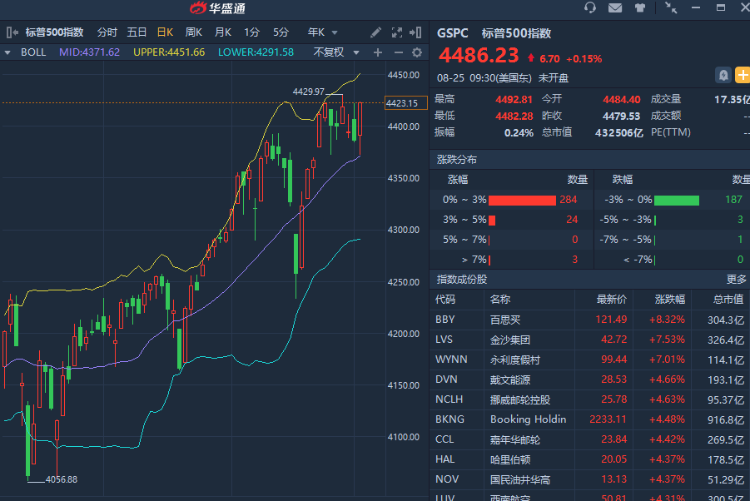Zoom in chart with plus icon

click(378, 52)
